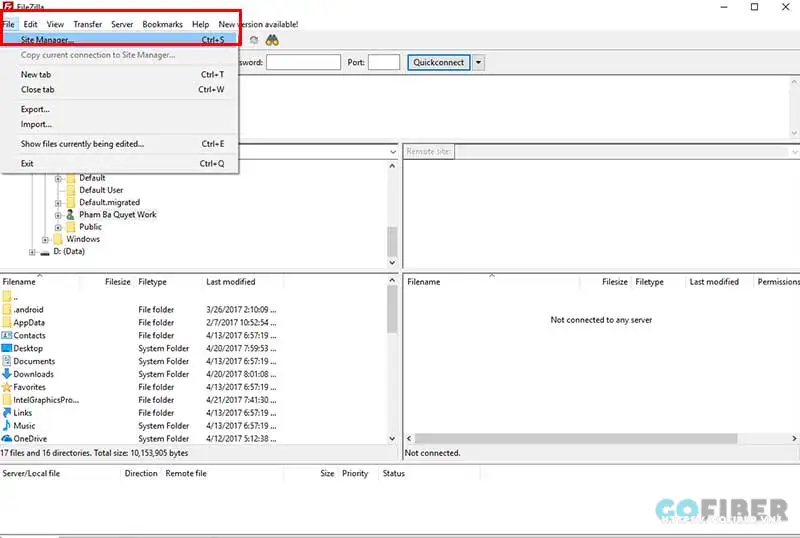Open the Server menu
The height and width of the screenshot is (538, 800).
click(x=122, y=24)
